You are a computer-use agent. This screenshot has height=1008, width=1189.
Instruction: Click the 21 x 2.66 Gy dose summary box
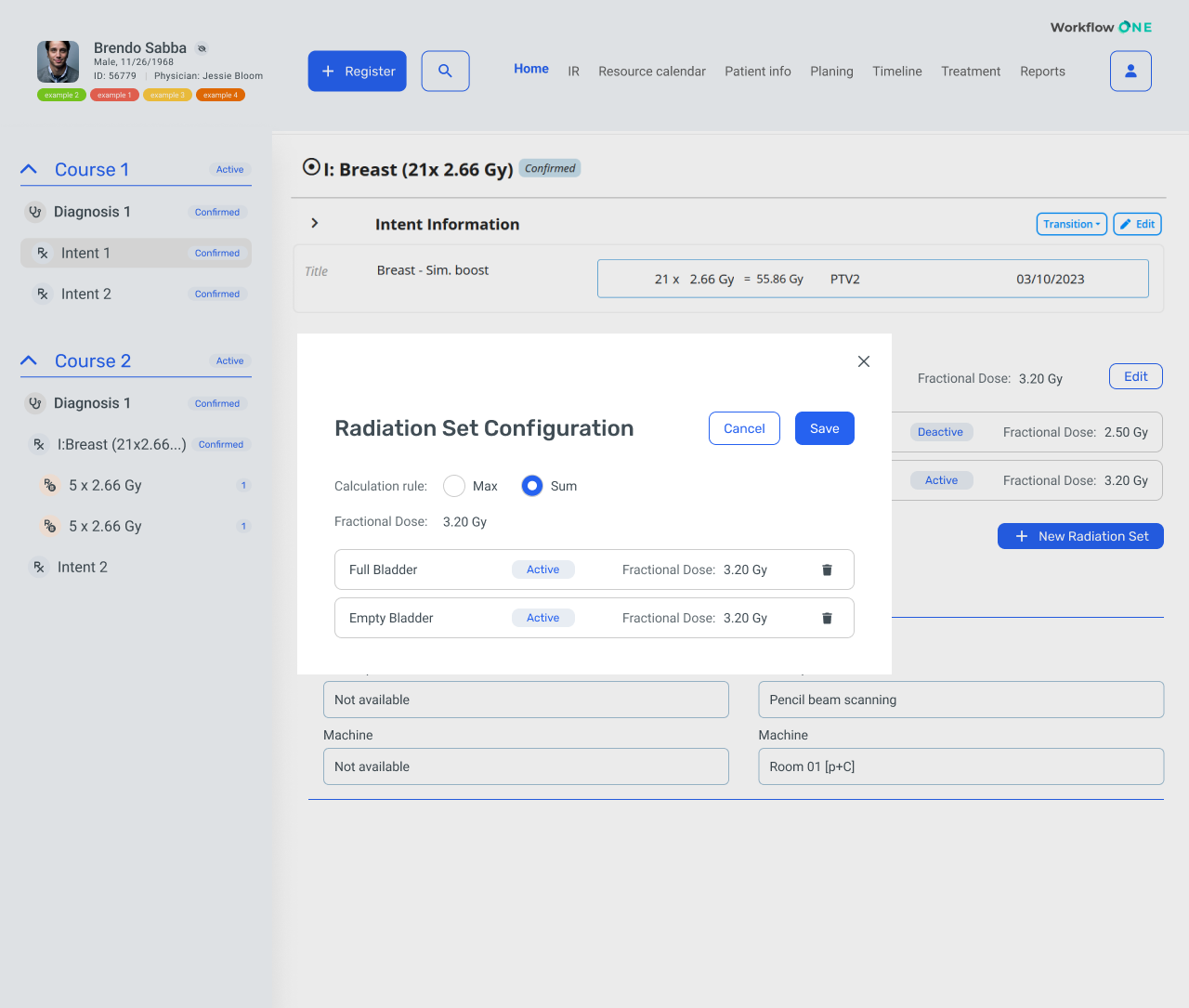pos(873,279)
